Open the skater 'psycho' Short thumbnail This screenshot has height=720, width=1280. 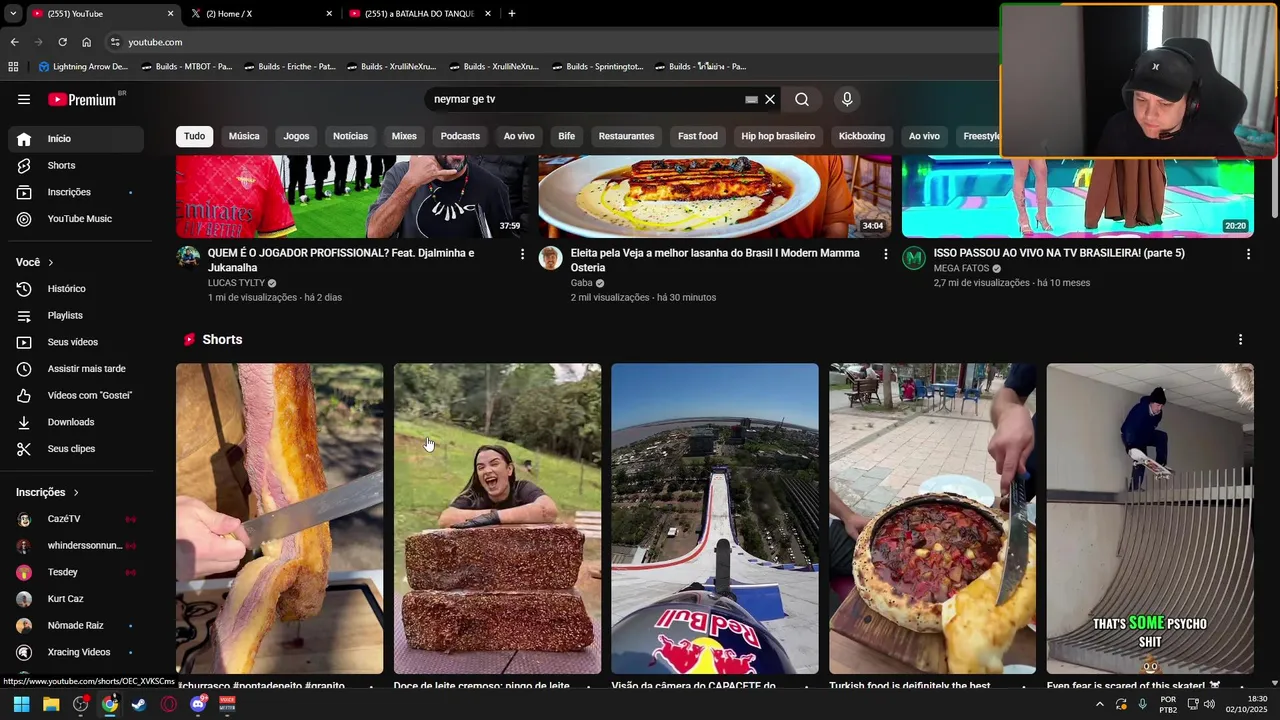click(1150, 518)
